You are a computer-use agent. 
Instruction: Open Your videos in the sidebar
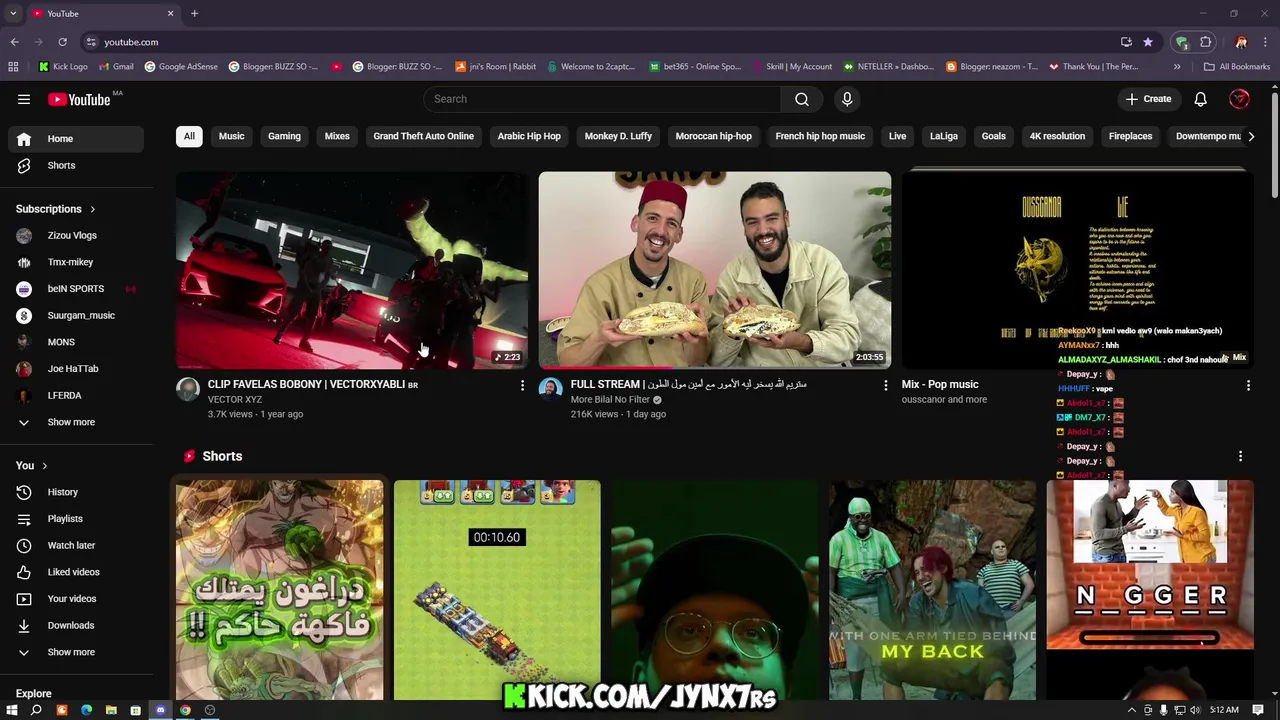[x=78, y=599]
